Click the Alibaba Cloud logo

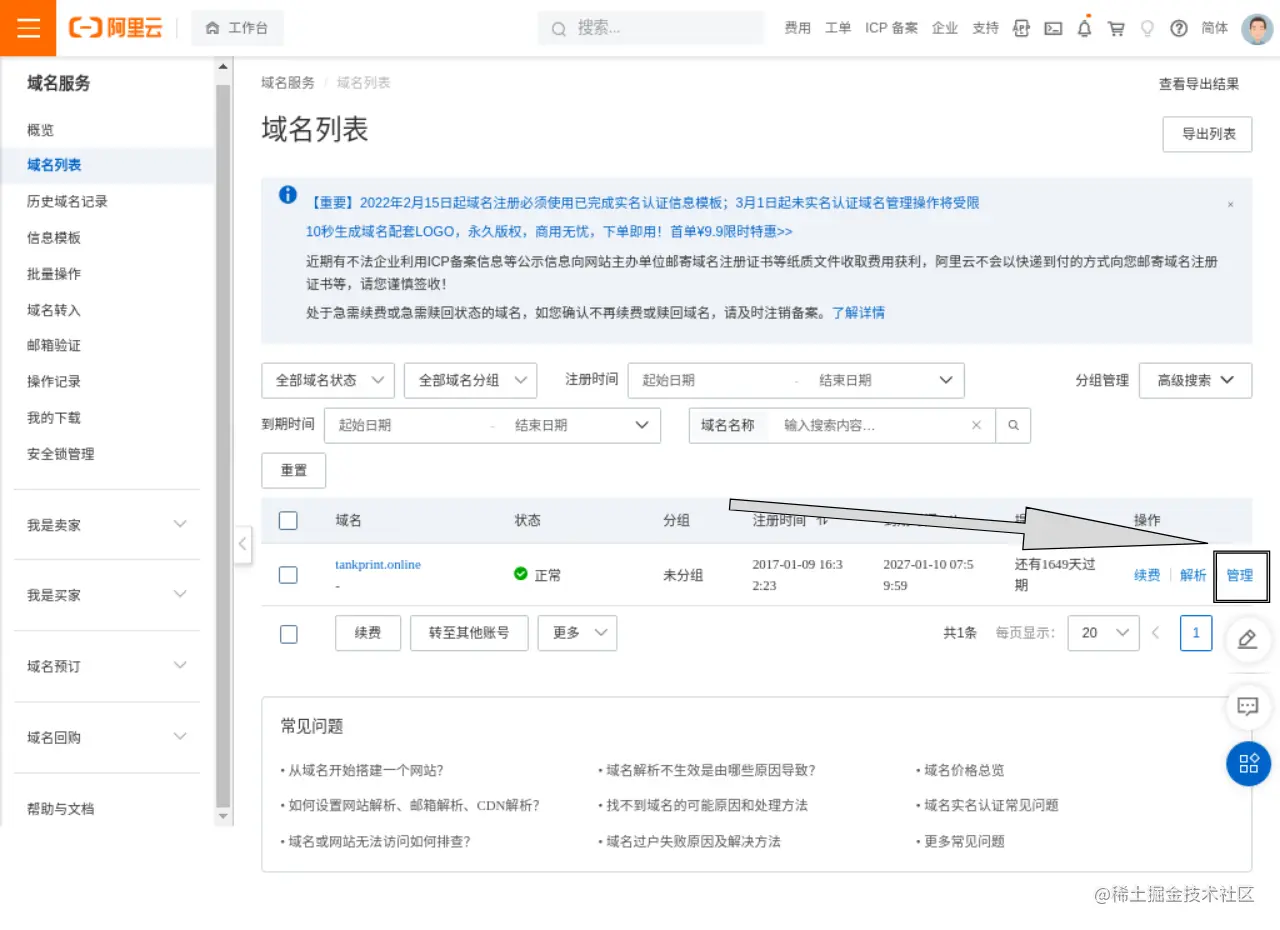[116, 28]
